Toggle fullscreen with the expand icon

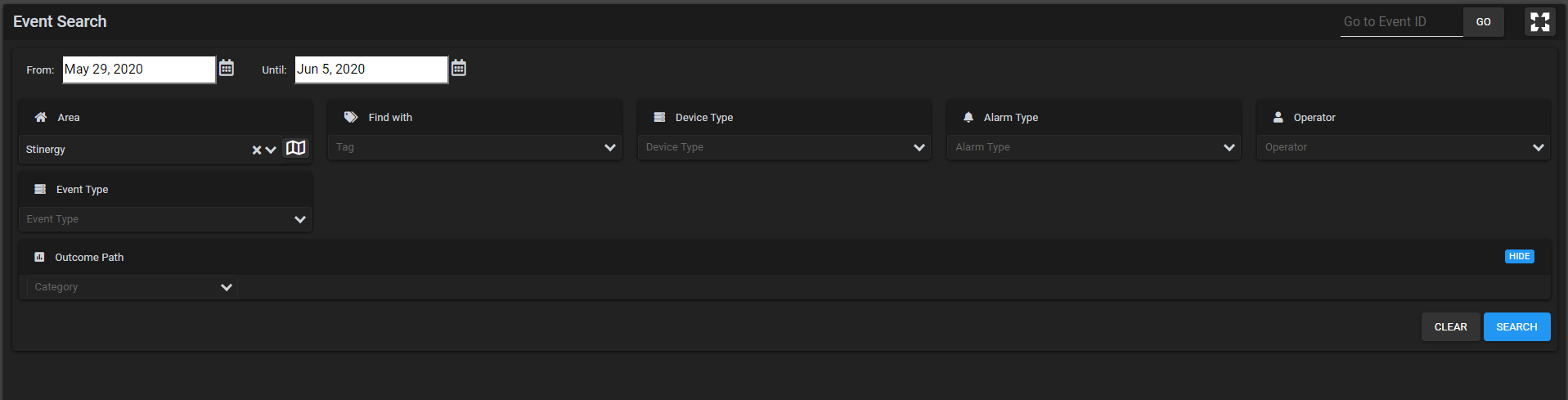1539,22
